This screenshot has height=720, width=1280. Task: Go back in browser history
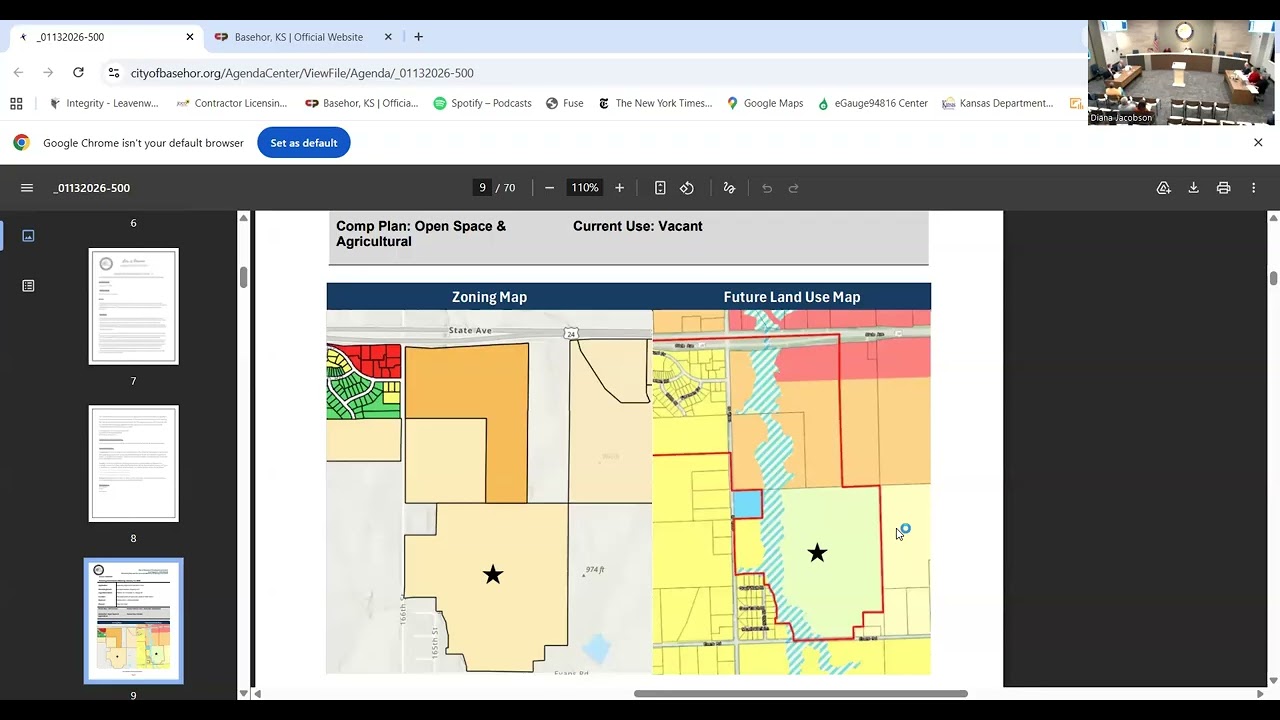18,73
